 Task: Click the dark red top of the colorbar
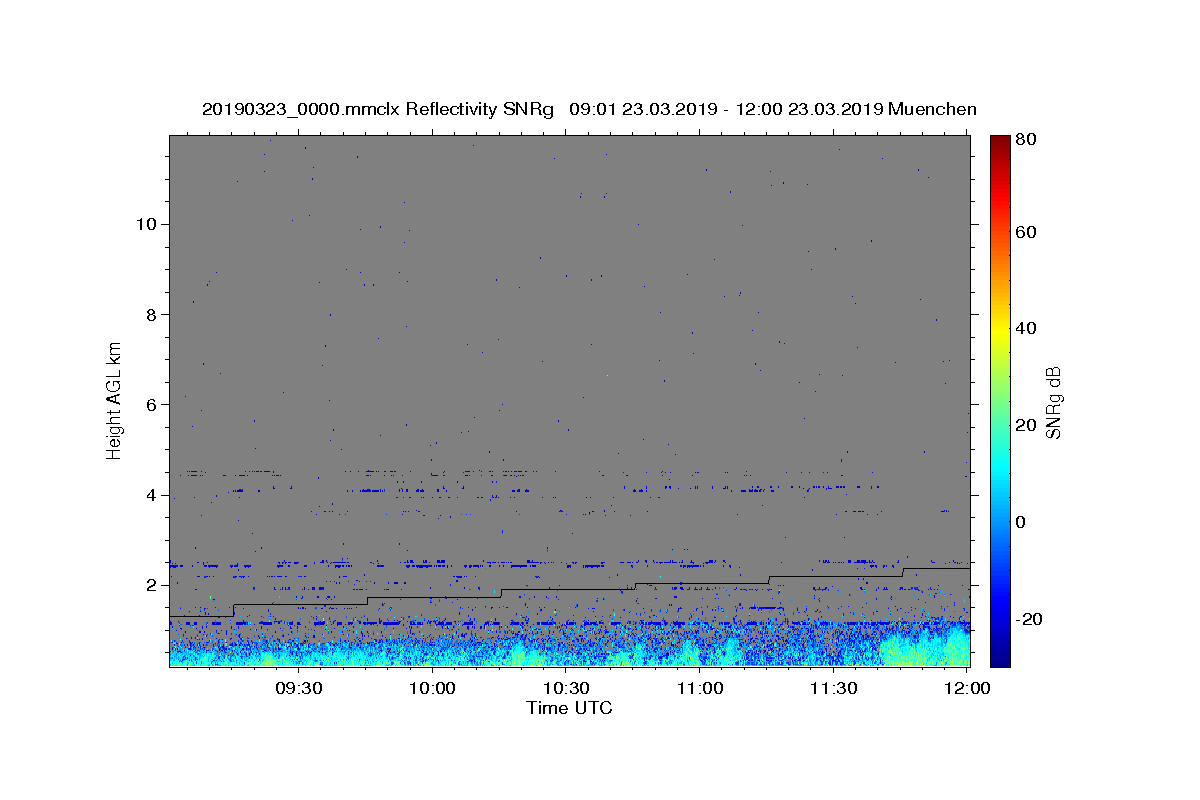tap(1000, 142)
